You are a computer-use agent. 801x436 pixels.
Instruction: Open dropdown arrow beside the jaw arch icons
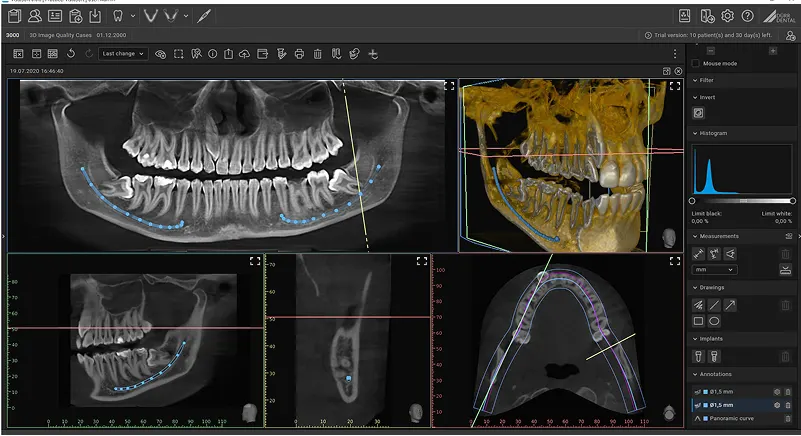point(186,16)
